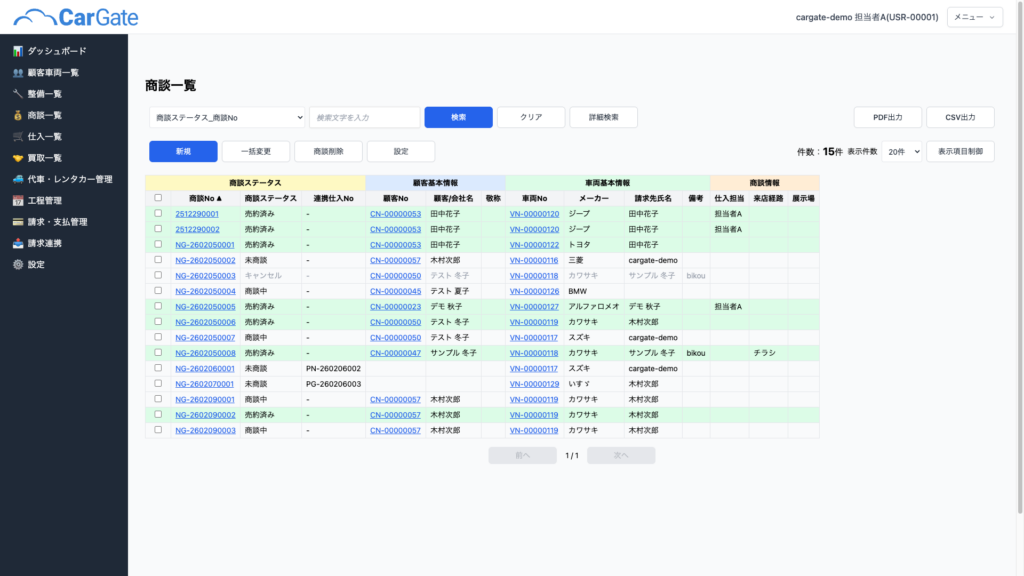Sort by the 商談No column header

click(205, 198)
